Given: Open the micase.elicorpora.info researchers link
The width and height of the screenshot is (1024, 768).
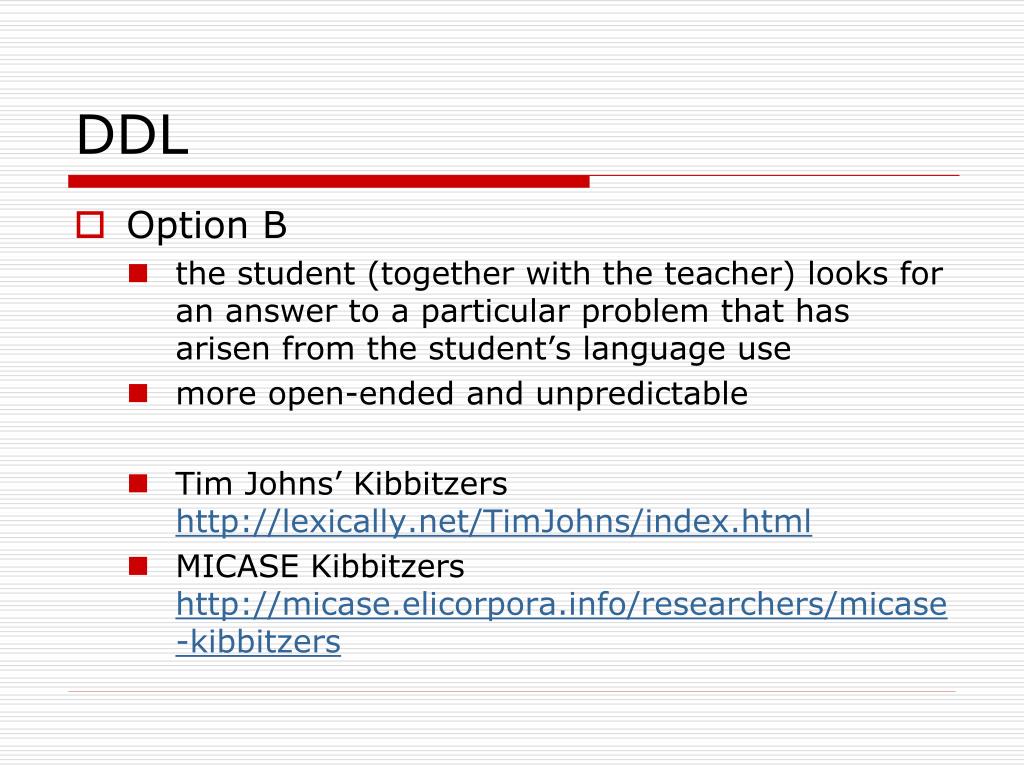Looking at the screenshot, I should pyautogui.click(x=562, y=603).
